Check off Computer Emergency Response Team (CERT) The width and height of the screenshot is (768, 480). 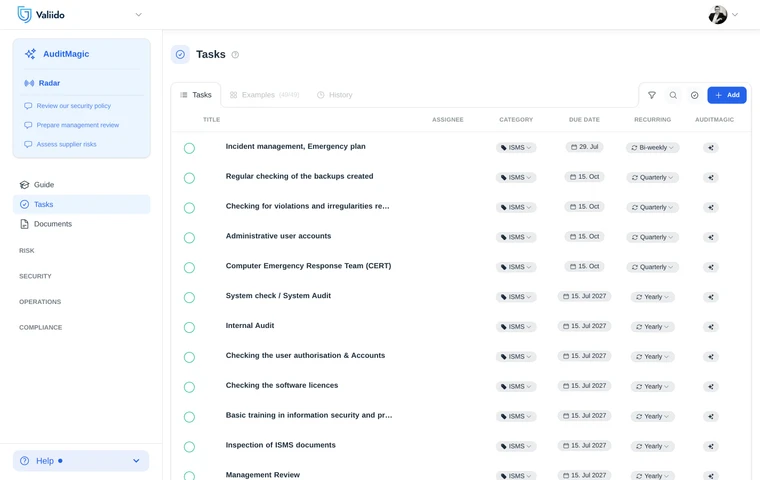[x=189, y=268]
